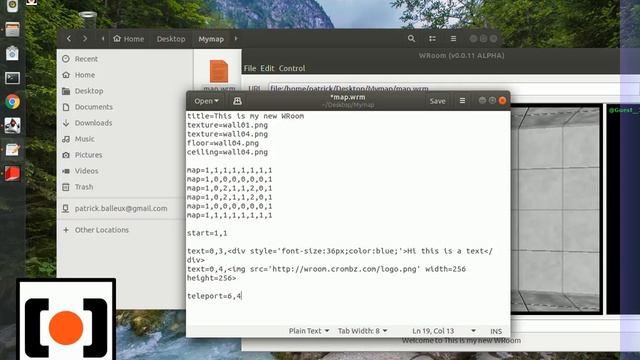Image resolution: width=640 pixels, height=360 pixels.
Task: Toggle file manager list/grid view
Action: click(x=432, y=39)
